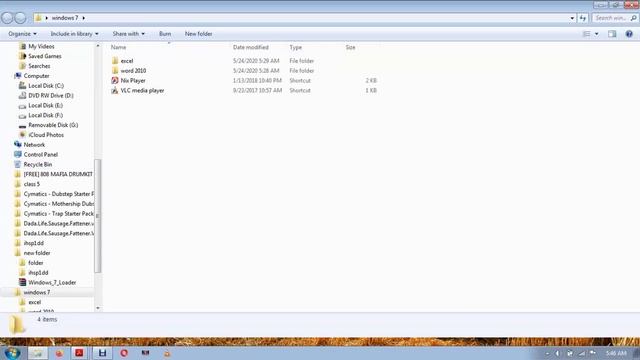Screen dimensions: 640x360
Task: Click the navigation pane scrollbar thumb
Action: click(x=98, y=216)
